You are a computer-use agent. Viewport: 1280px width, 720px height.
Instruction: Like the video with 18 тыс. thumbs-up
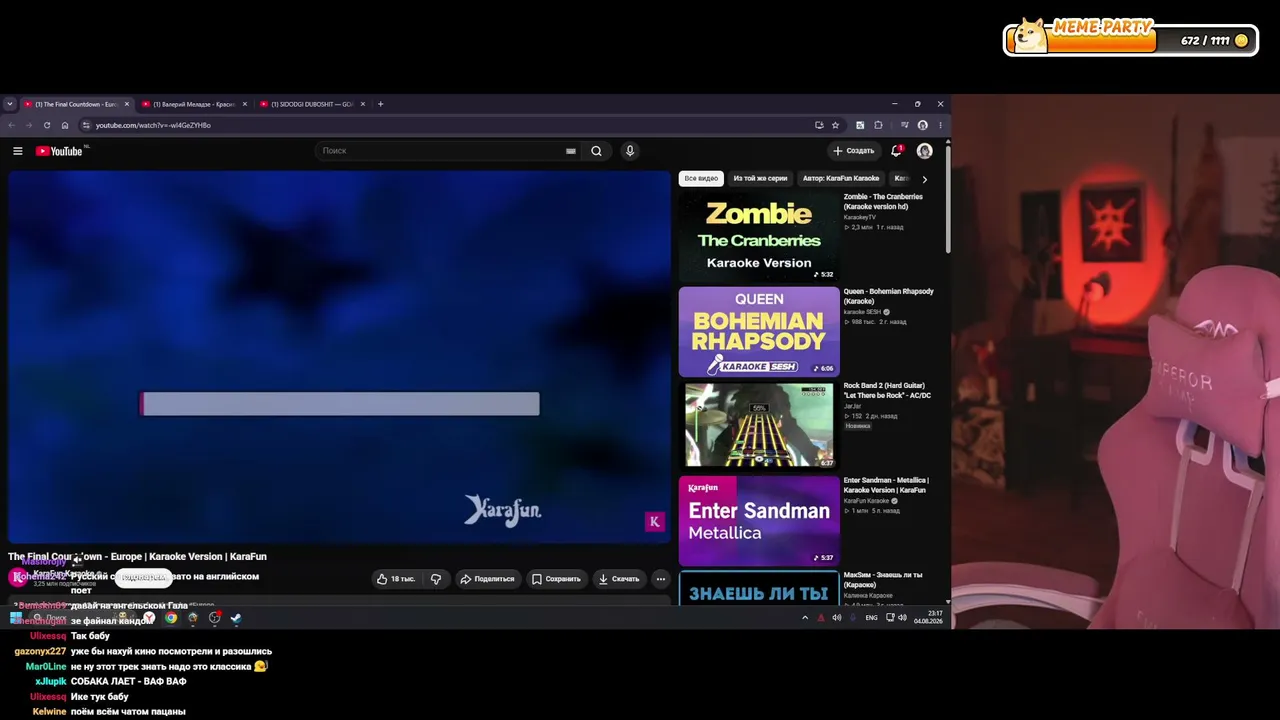396,579
